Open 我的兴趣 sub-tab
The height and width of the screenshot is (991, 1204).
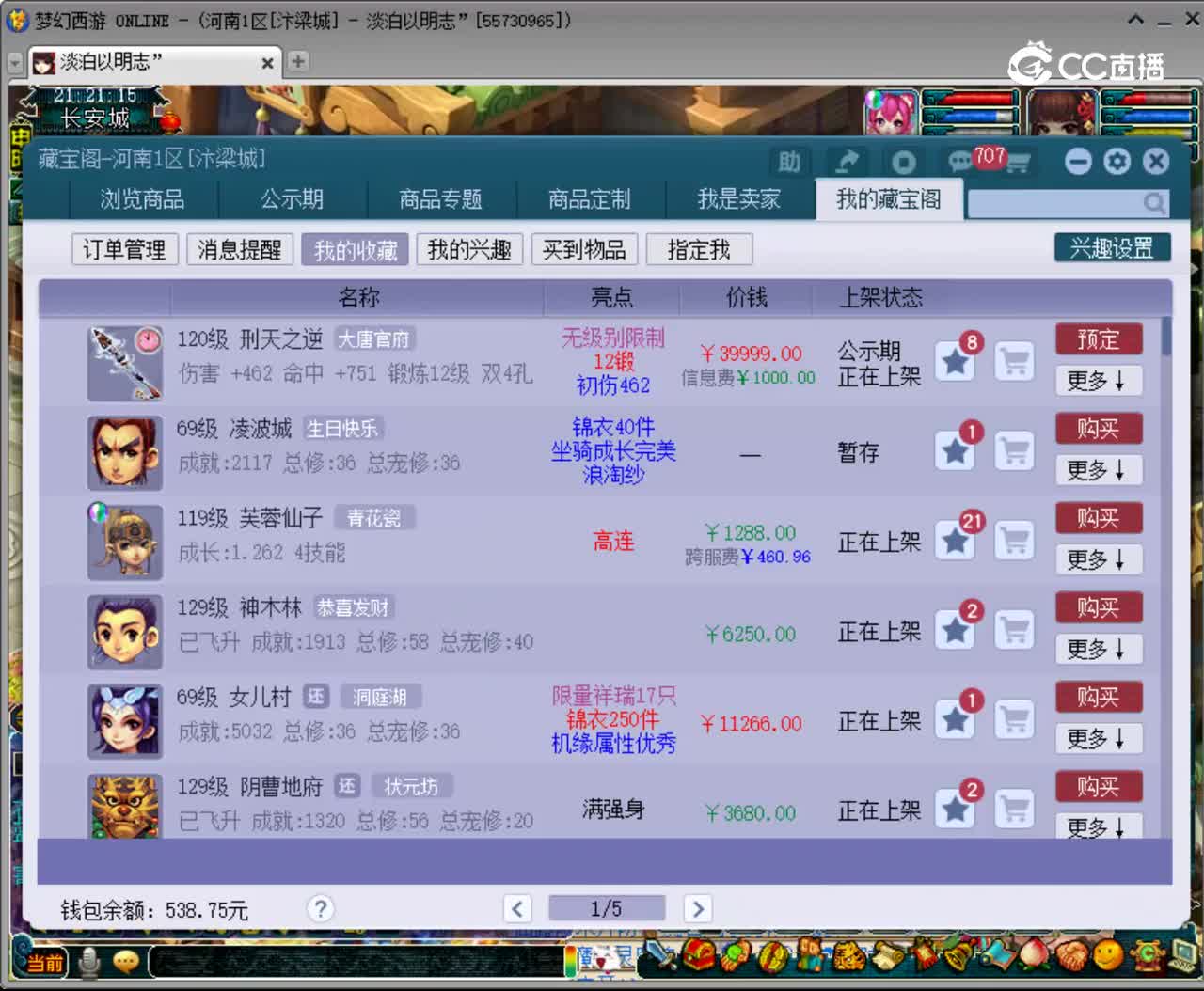(469, 249)
